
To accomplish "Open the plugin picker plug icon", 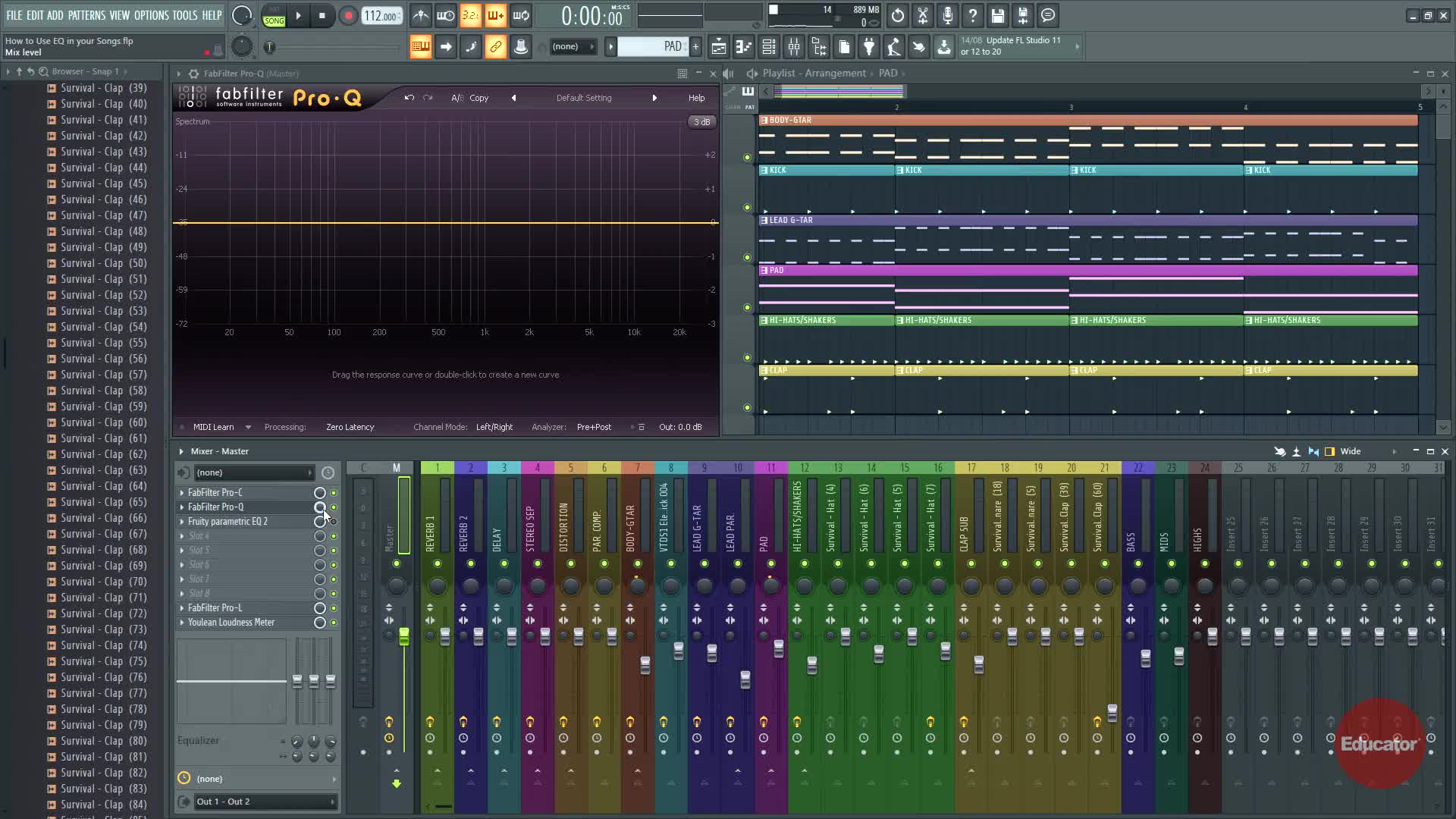I will (869, 47).
